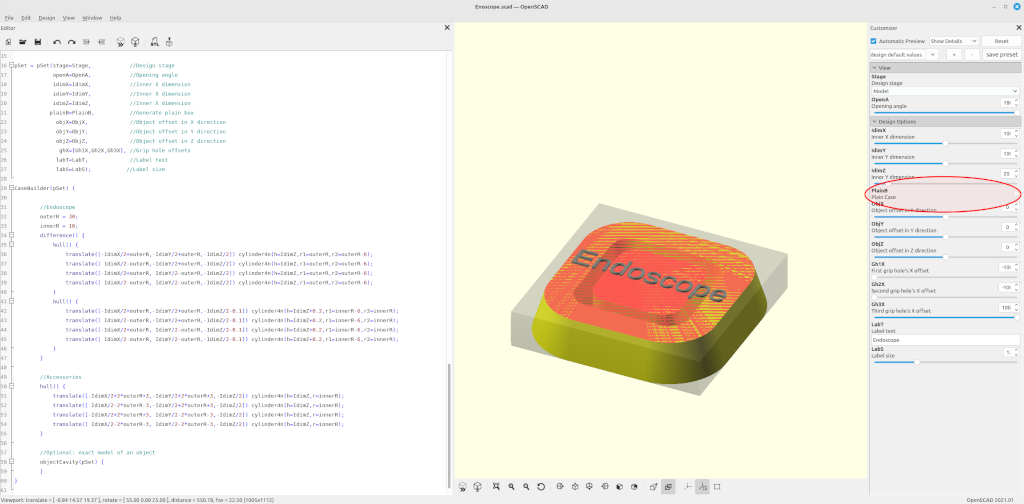Open the View menu
Screen dimensions: 1024x504
[69, 18]
